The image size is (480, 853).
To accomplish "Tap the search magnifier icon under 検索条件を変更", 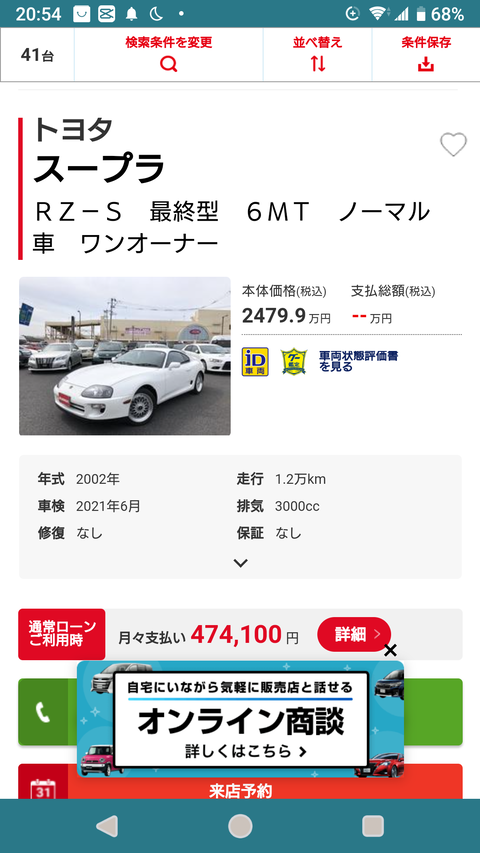I will point(169,64).
